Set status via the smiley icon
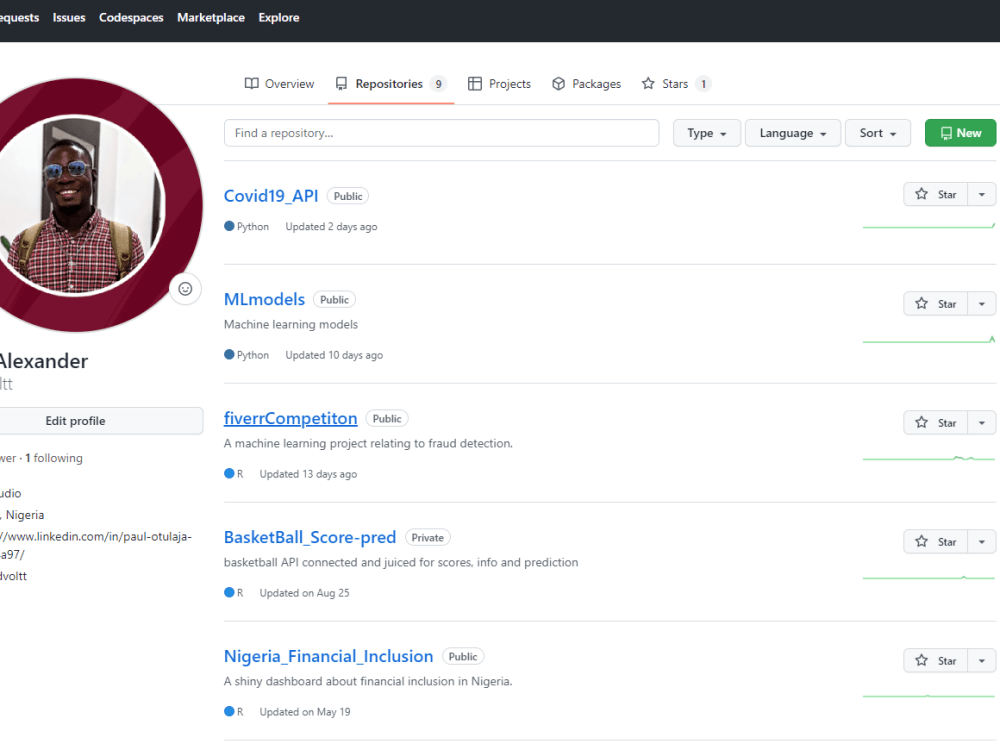Viewport: 1000px width, 750px height. click(185, 289)
